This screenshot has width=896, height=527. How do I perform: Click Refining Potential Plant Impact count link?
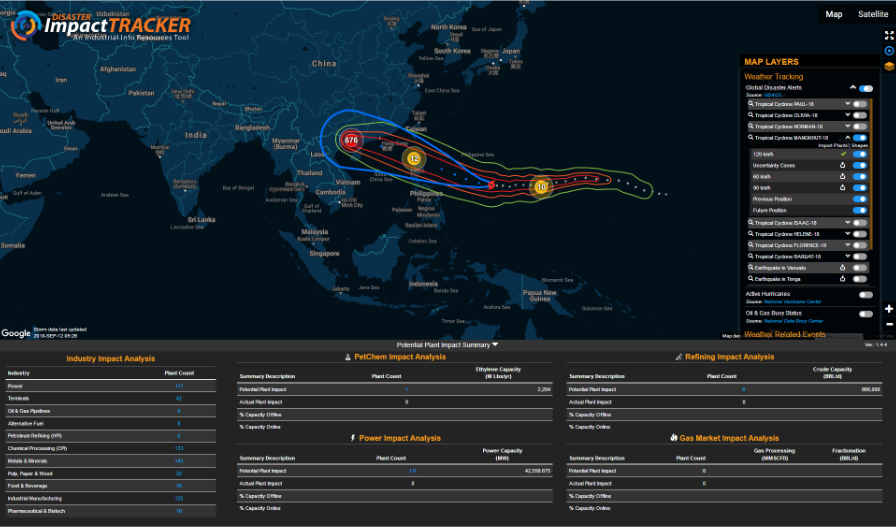(x=743, y=389)
